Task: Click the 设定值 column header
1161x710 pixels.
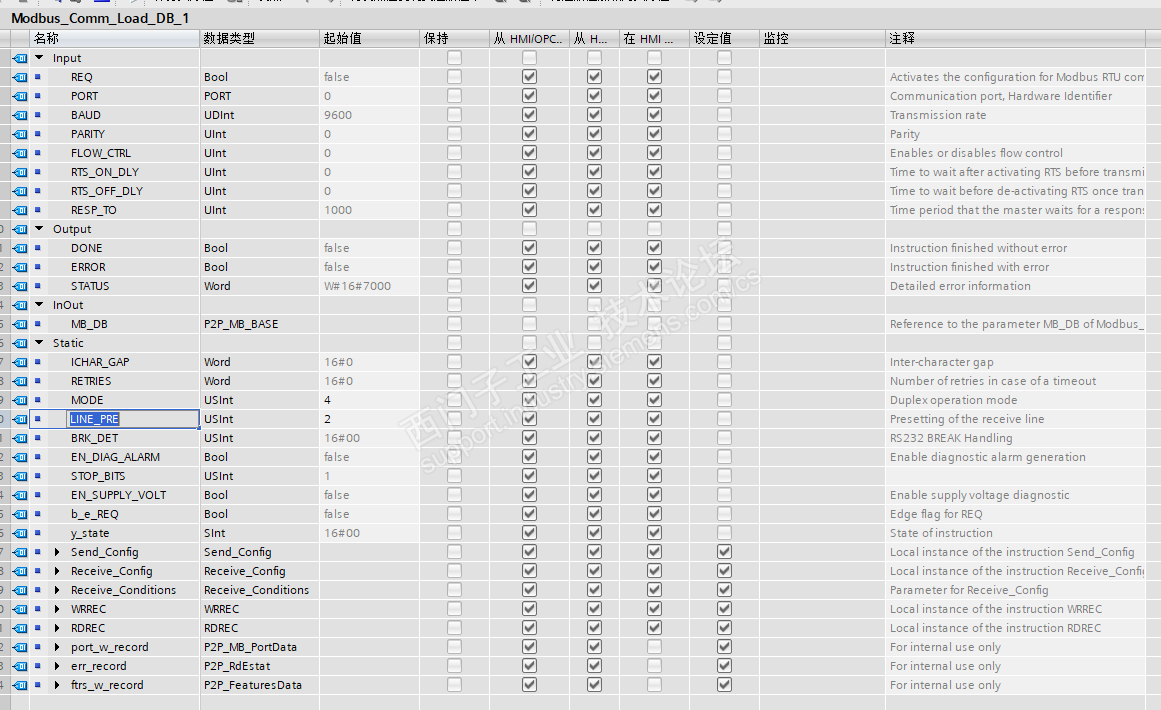Action: coord(724,38)
